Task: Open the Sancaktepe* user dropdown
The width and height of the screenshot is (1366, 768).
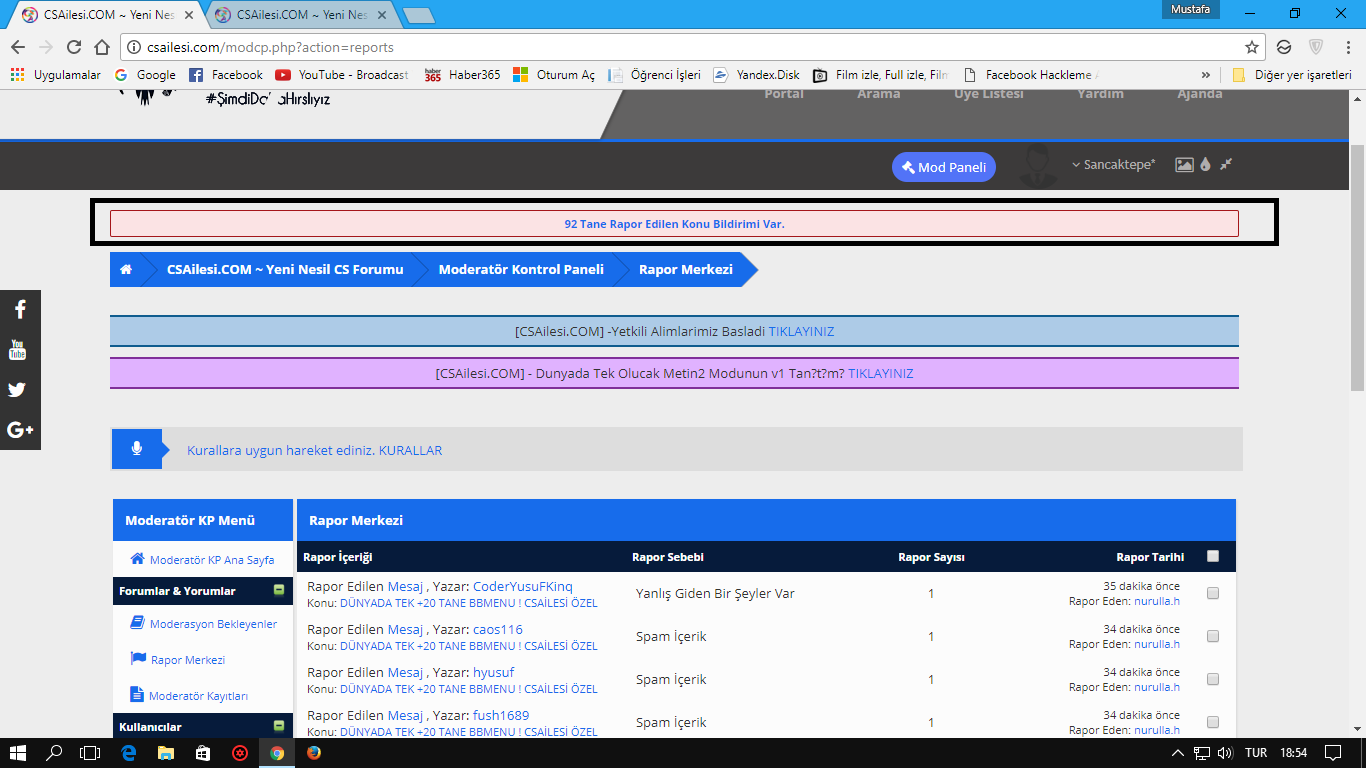Action: [1114, 164]
